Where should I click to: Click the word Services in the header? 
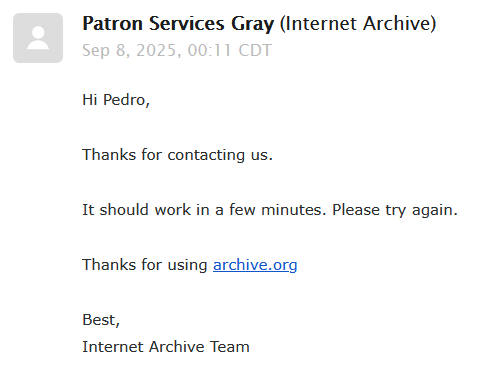(187, 24)
